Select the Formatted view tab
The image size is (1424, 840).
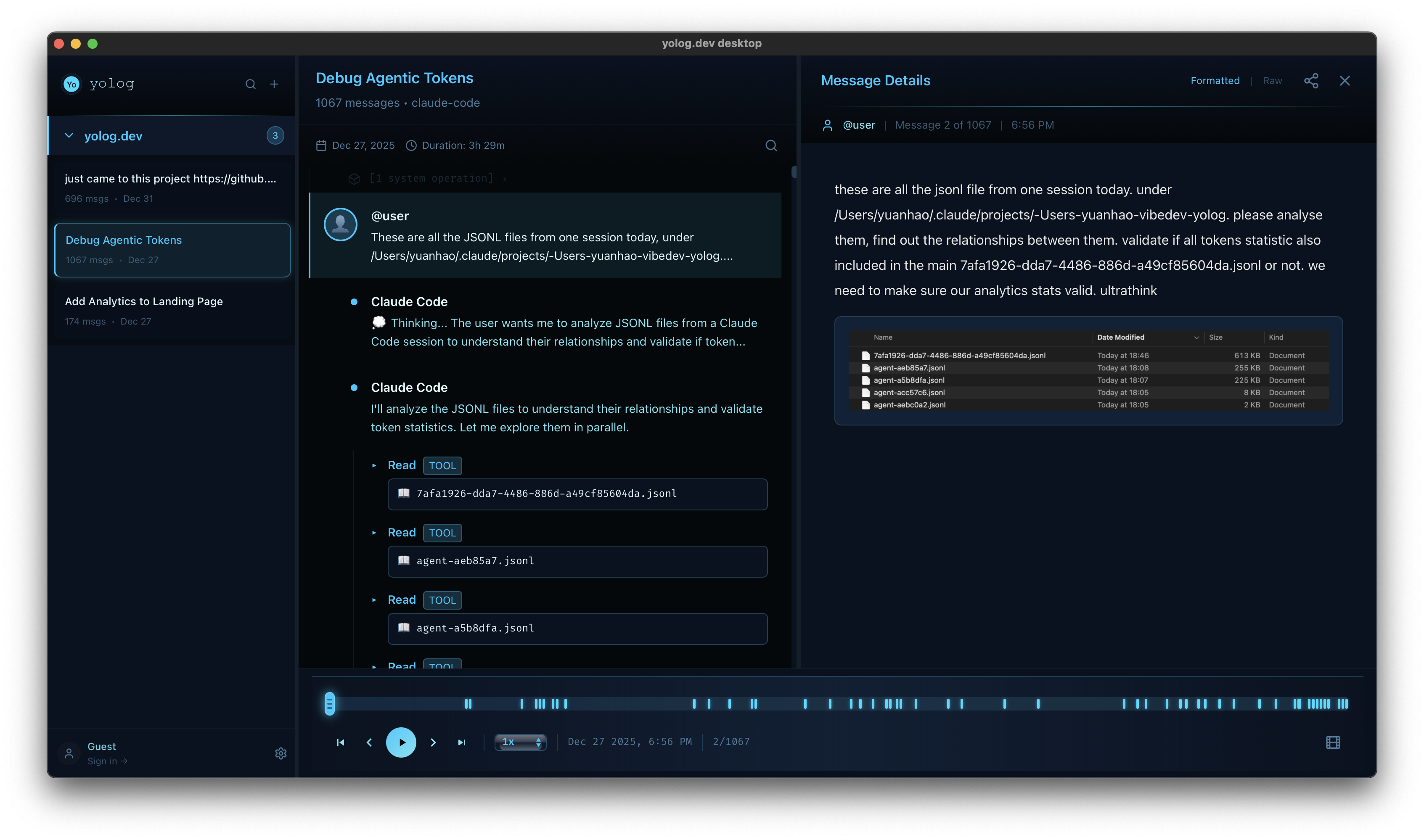[x=1215, y=81]
